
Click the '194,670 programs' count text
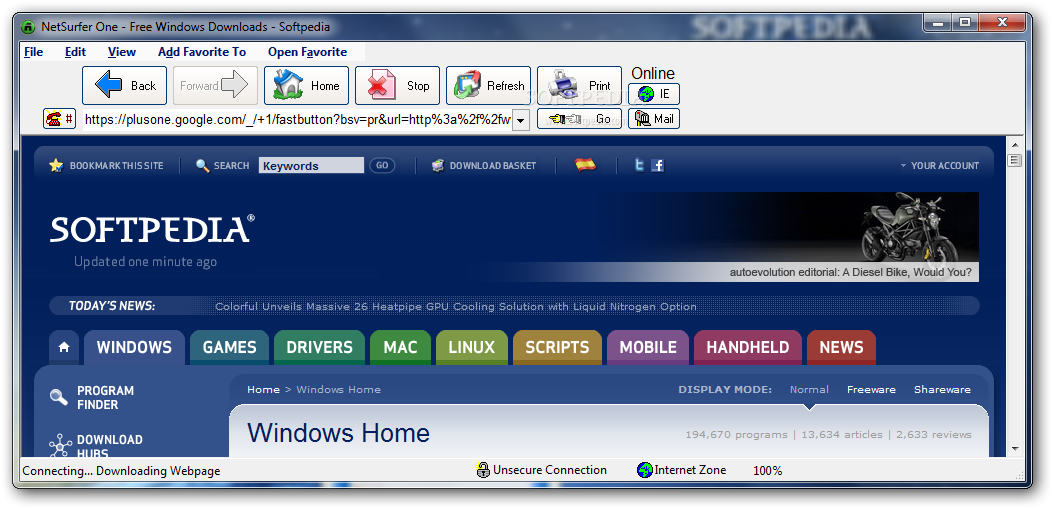[x=736, y=434]
